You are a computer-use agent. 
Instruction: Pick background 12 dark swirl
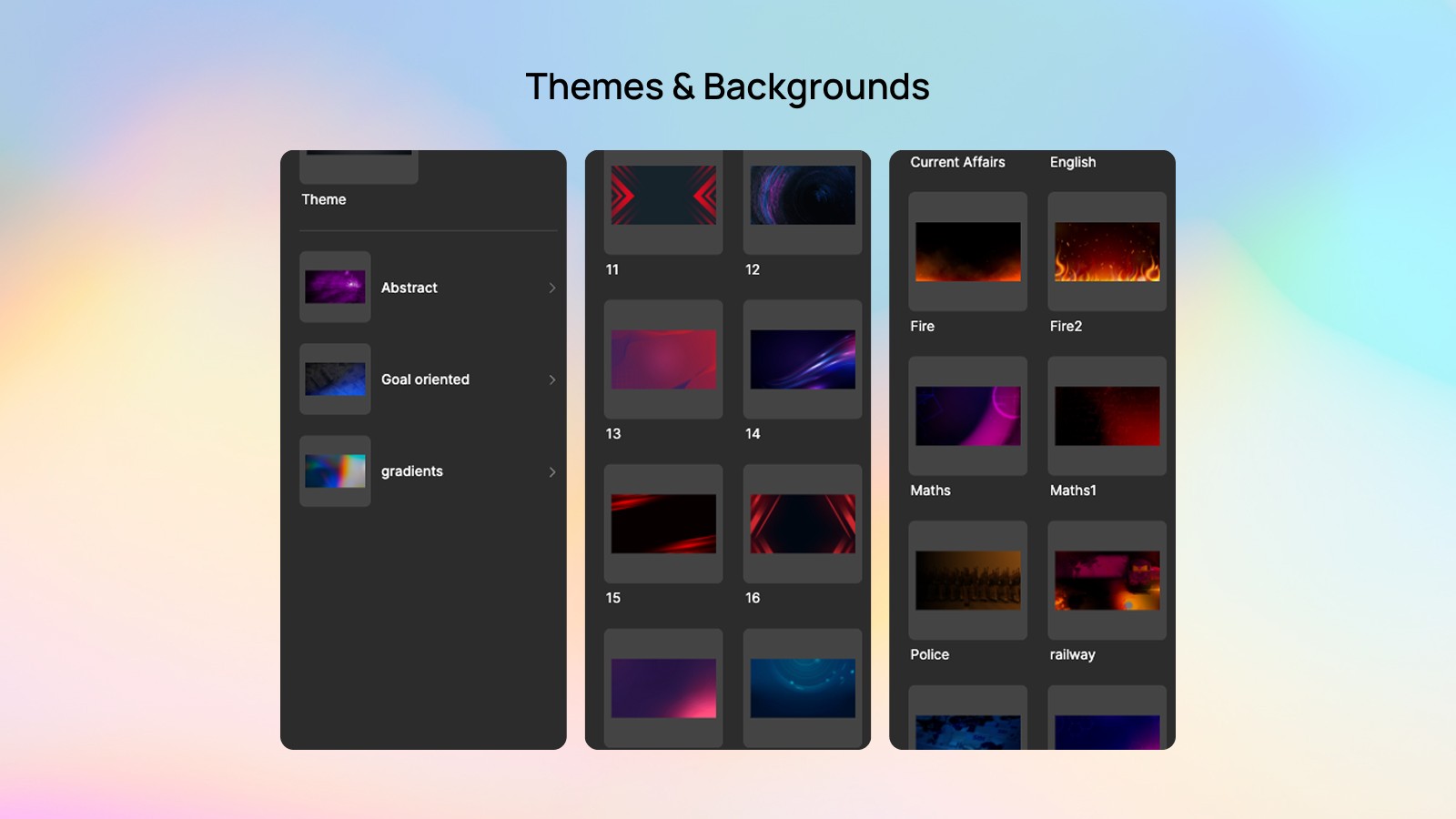[803, 196]
